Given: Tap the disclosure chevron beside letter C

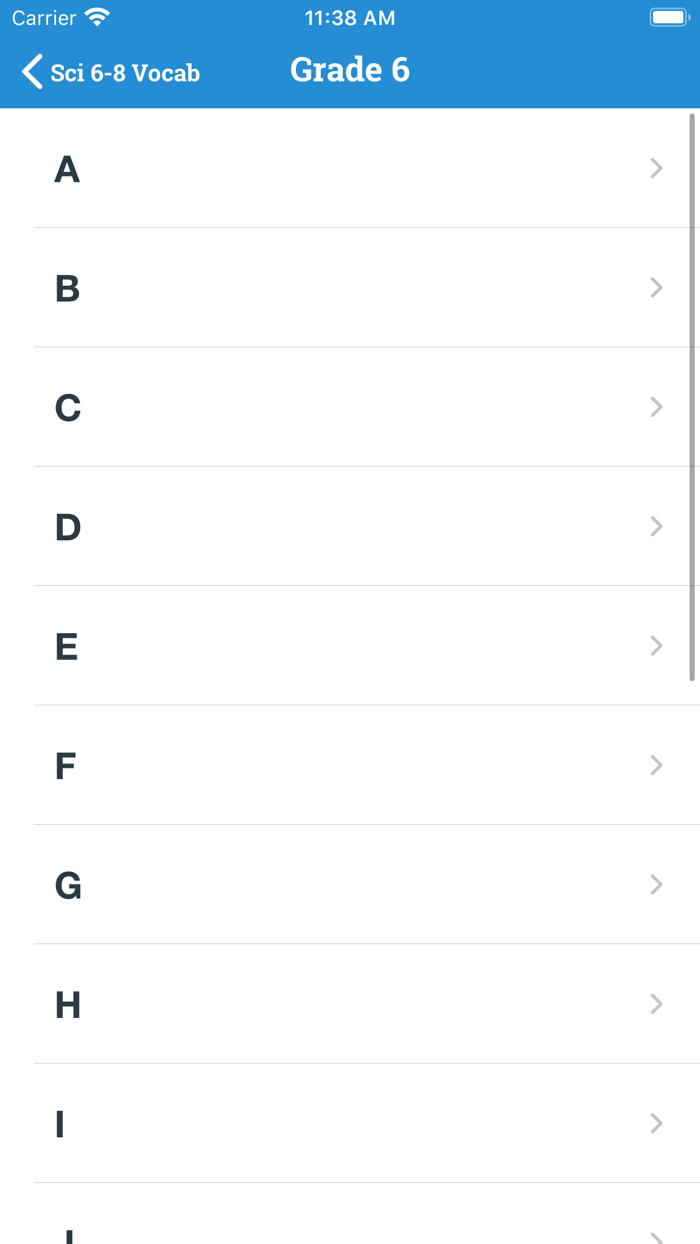Looking at the screenshot, I should pyautogui.click(x=656, y=407).
